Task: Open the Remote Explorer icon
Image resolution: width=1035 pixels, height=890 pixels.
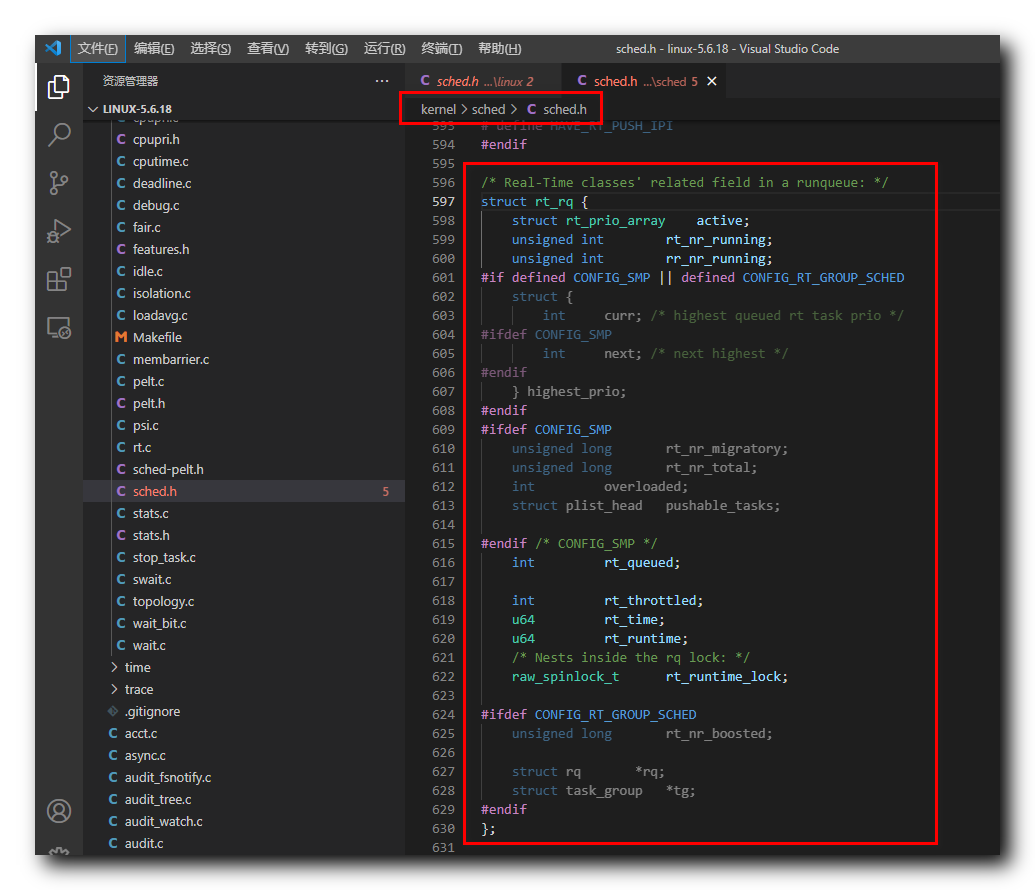Action: pyautogui.click(x=59, y=327)
